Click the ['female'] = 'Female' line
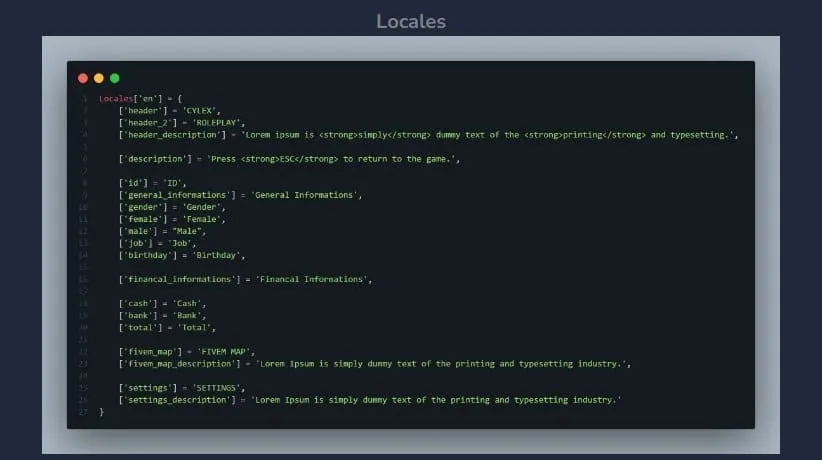The height and width of the screenshot is (460, 822). coord(171,219)
